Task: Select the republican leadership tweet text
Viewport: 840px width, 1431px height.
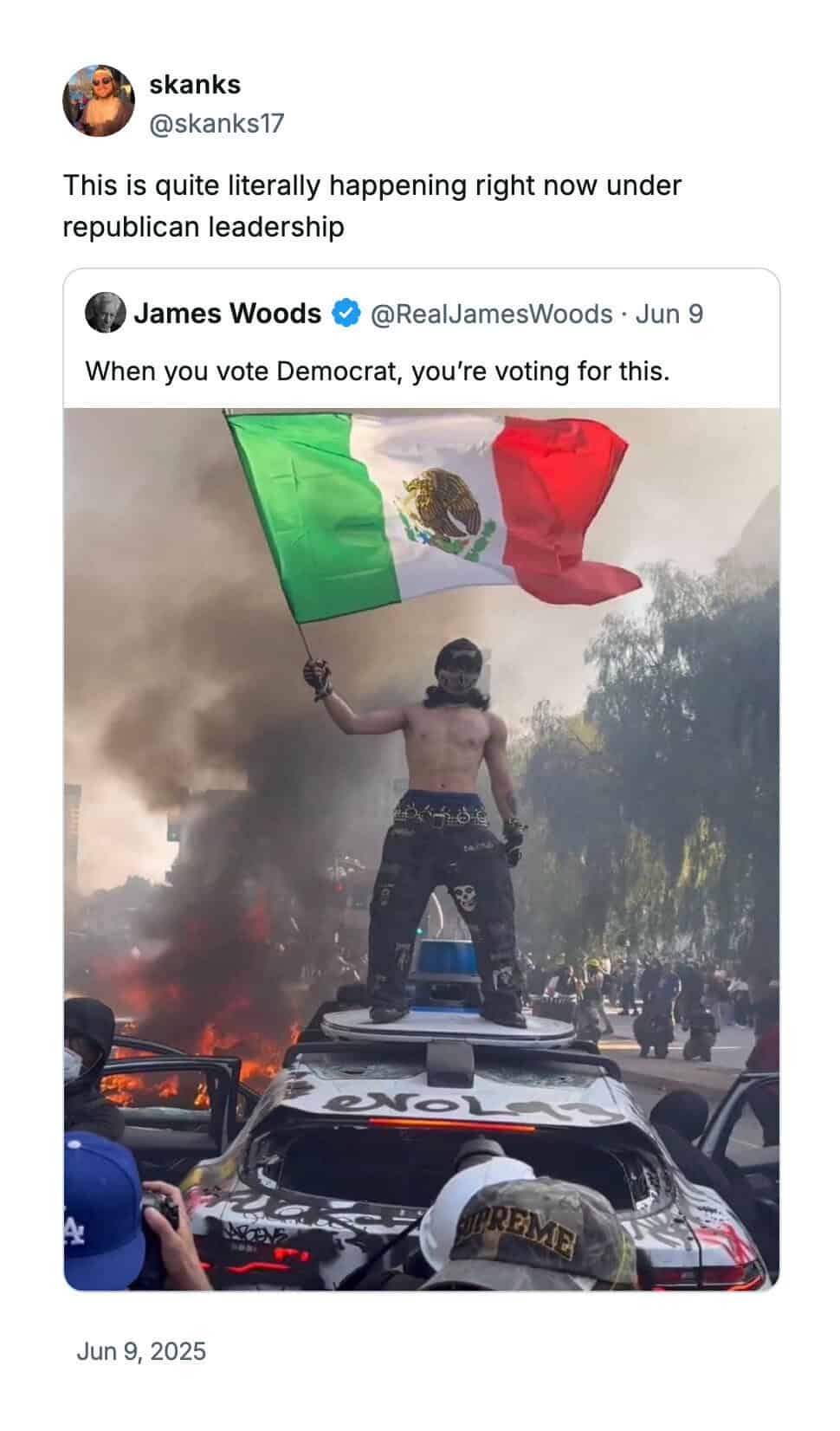Action: pos(372,206)
